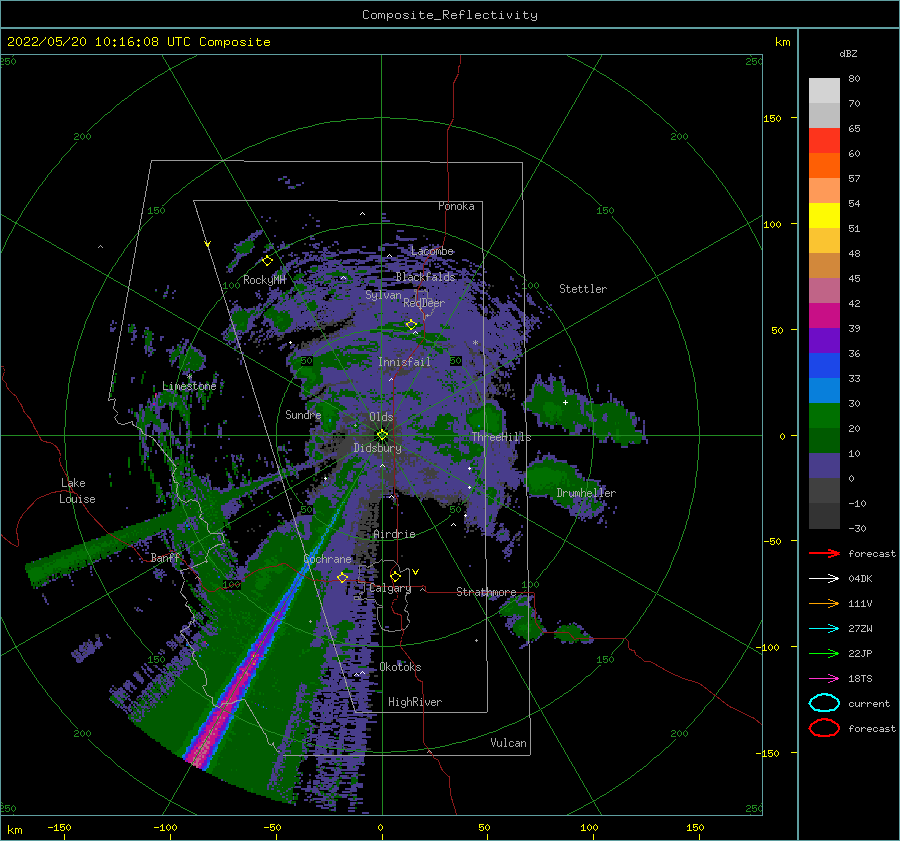Select the Drumheller city label
Screen dimensions: 900x841
coord(586,493)
